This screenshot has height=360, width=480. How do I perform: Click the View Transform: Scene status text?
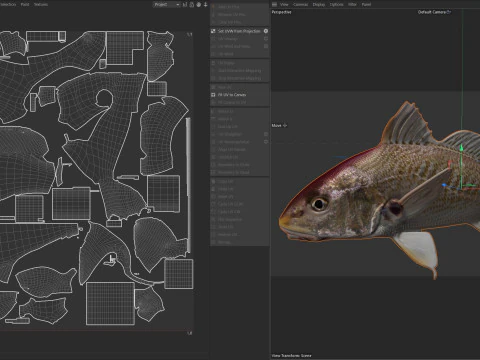[291, 356]
